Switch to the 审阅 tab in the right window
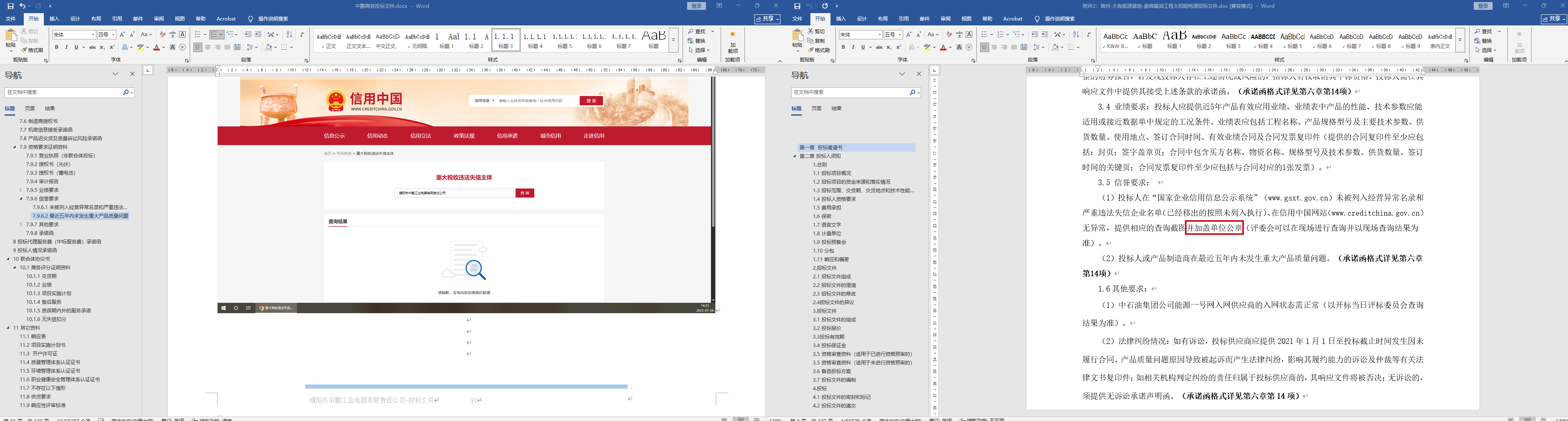 point(945,19)
